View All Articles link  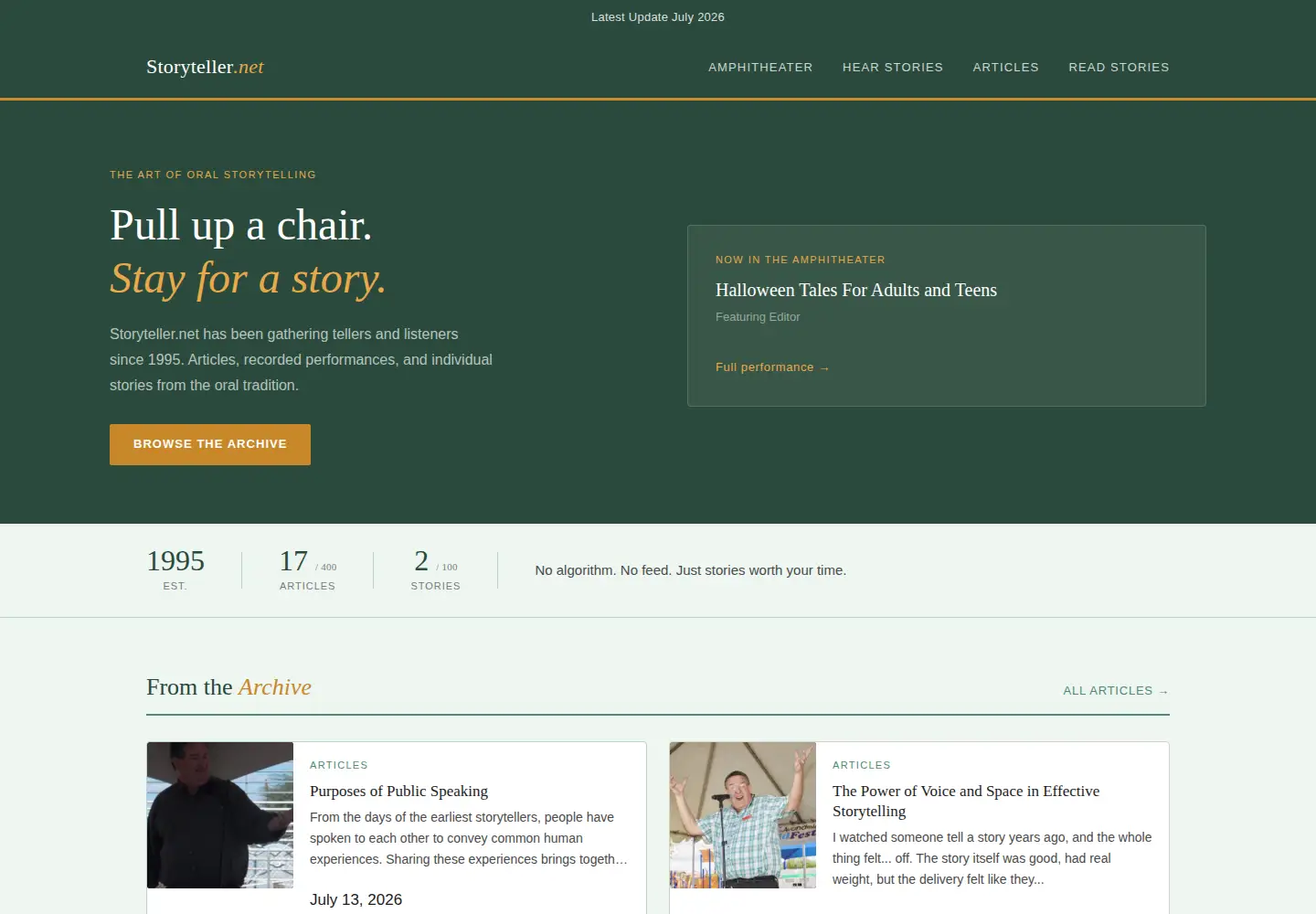click(1116, 691)
